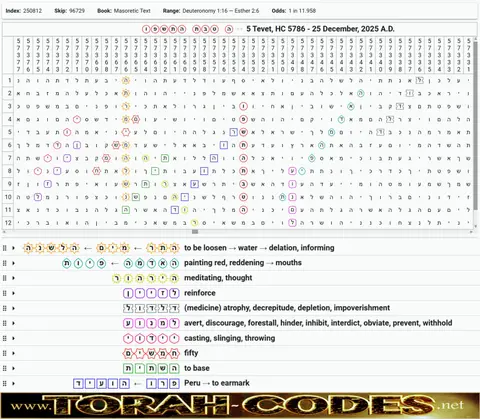Click the scroll-right arrow under the grid
This screenshot has width=480, height=419.
[x=471, y=232]
